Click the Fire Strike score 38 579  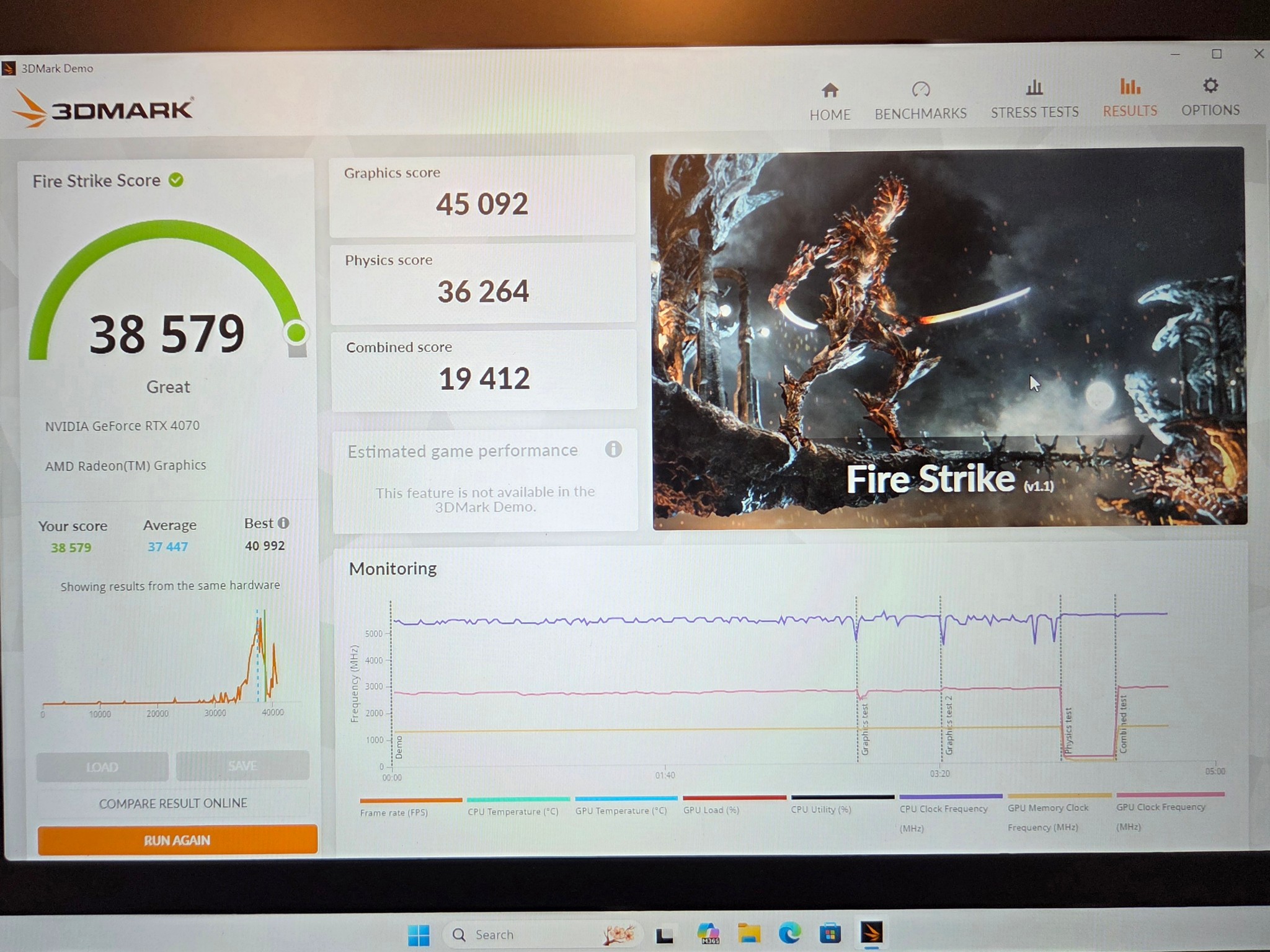coord(167,334)
